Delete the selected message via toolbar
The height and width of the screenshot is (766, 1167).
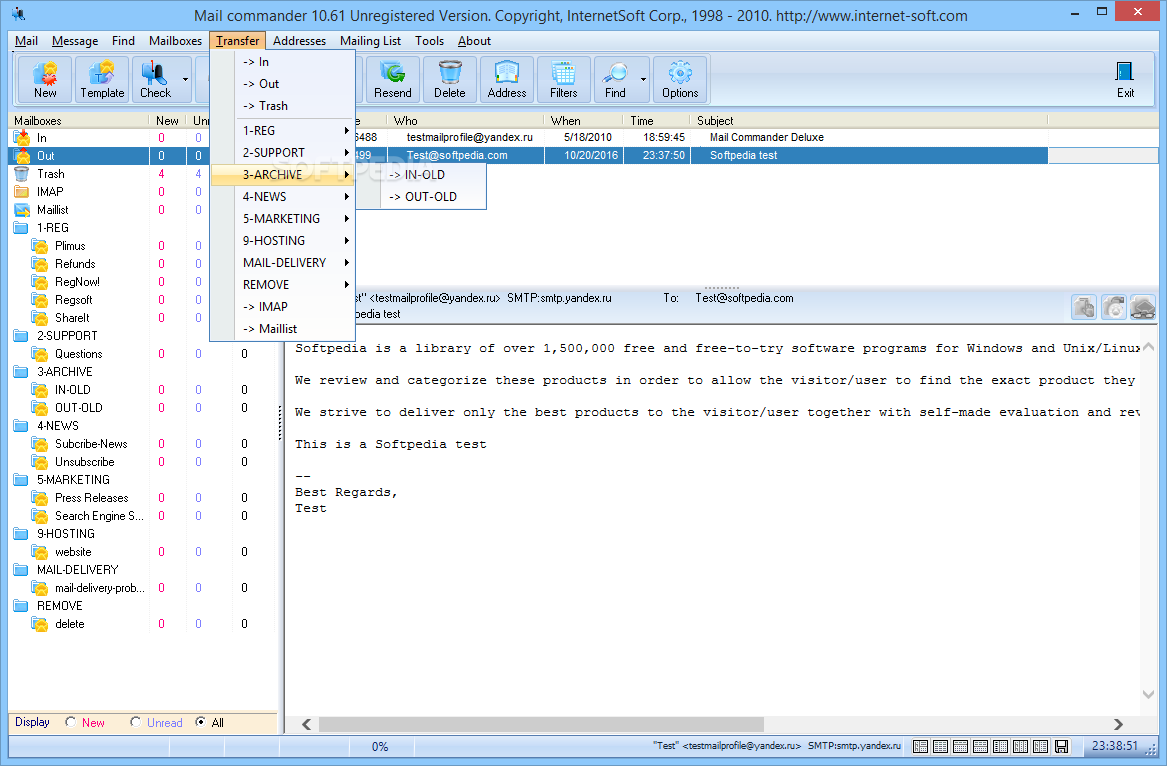(x=450, y=80)
